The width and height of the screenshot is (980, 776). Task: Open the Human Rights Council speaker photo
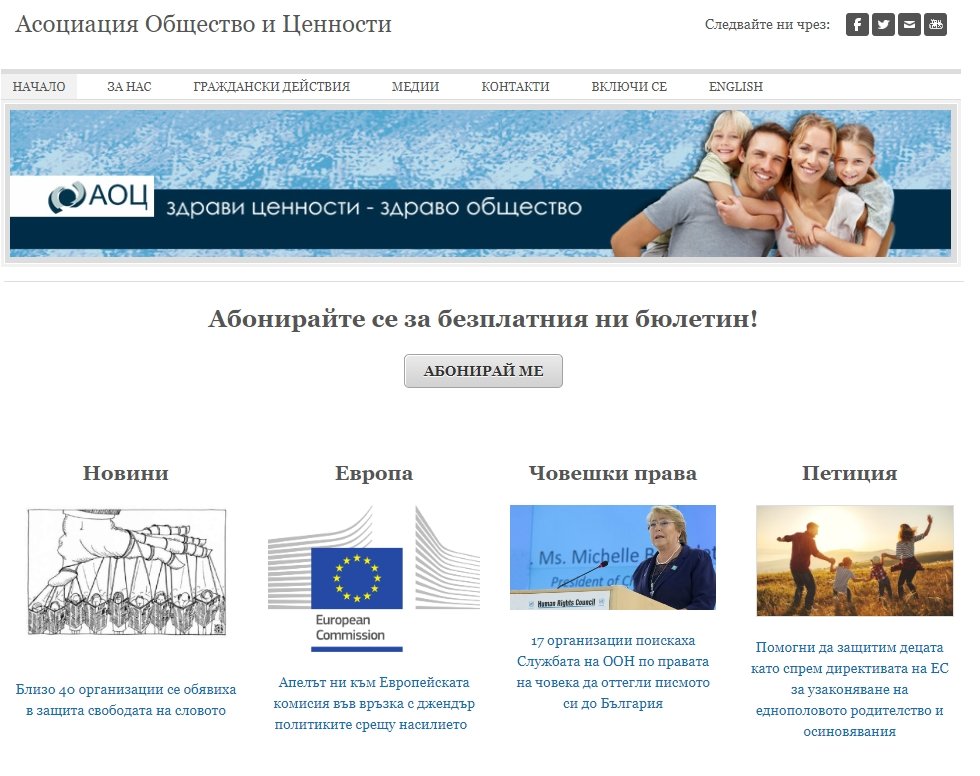(x=613, y=557)
